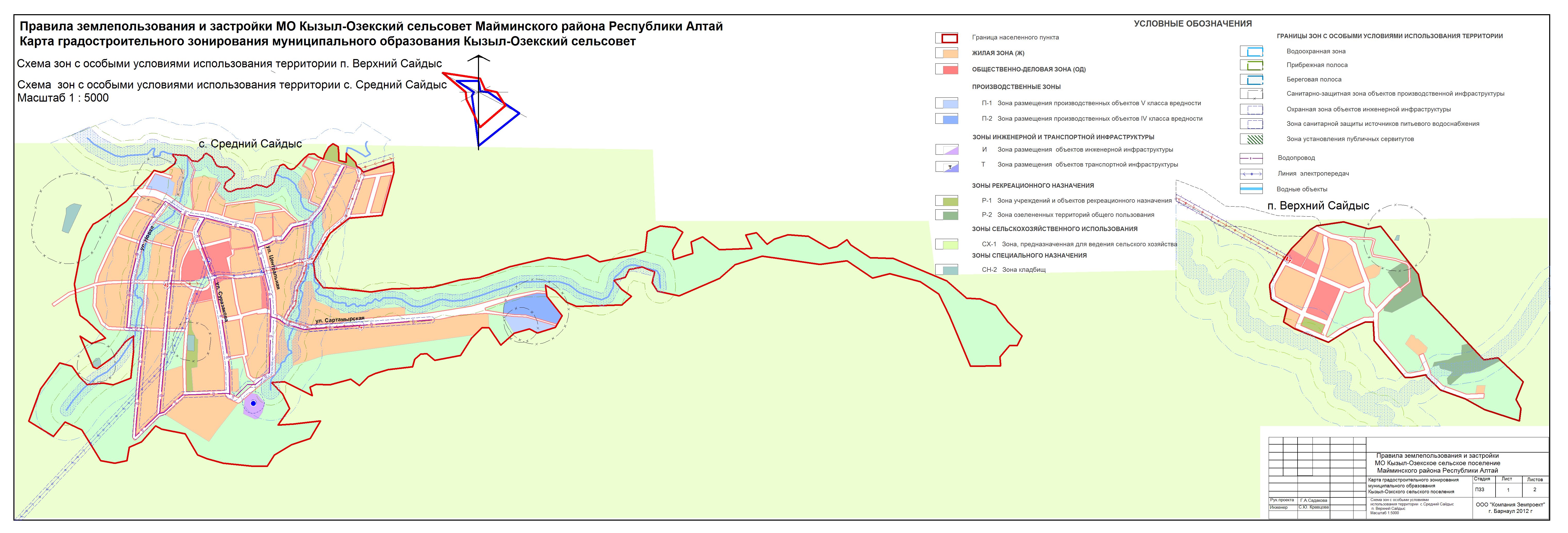The height and width of the screenshot is (533, 1568).
Task: Click the Правила землепользования и застройки main title
Action: point(371,26)
